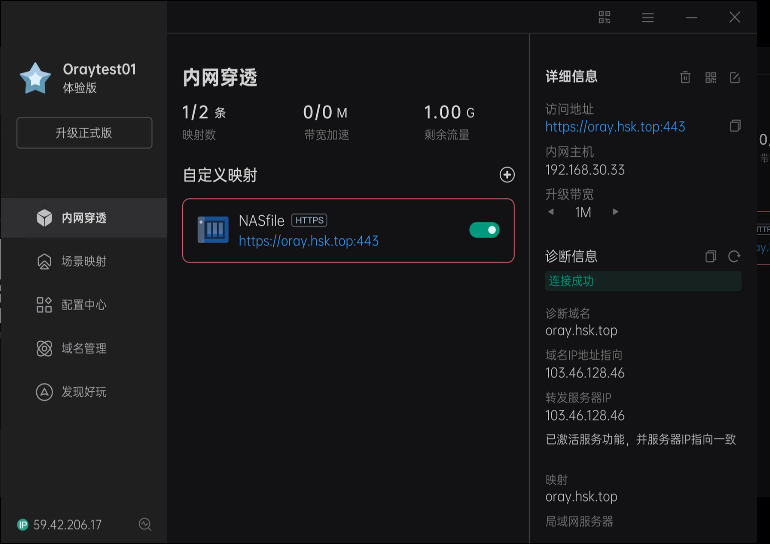Click the 域名管理 atom icon
The image size is (770, 544).
click(x=44, y=348)
